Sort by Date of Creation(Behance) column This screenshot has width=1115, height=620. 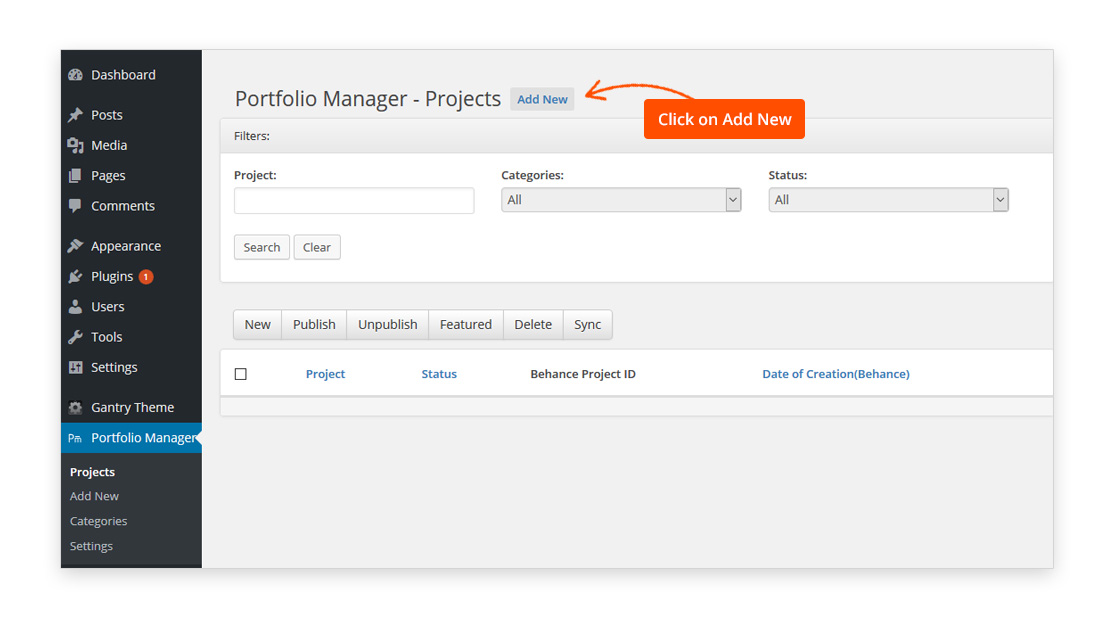coord(836,374)
